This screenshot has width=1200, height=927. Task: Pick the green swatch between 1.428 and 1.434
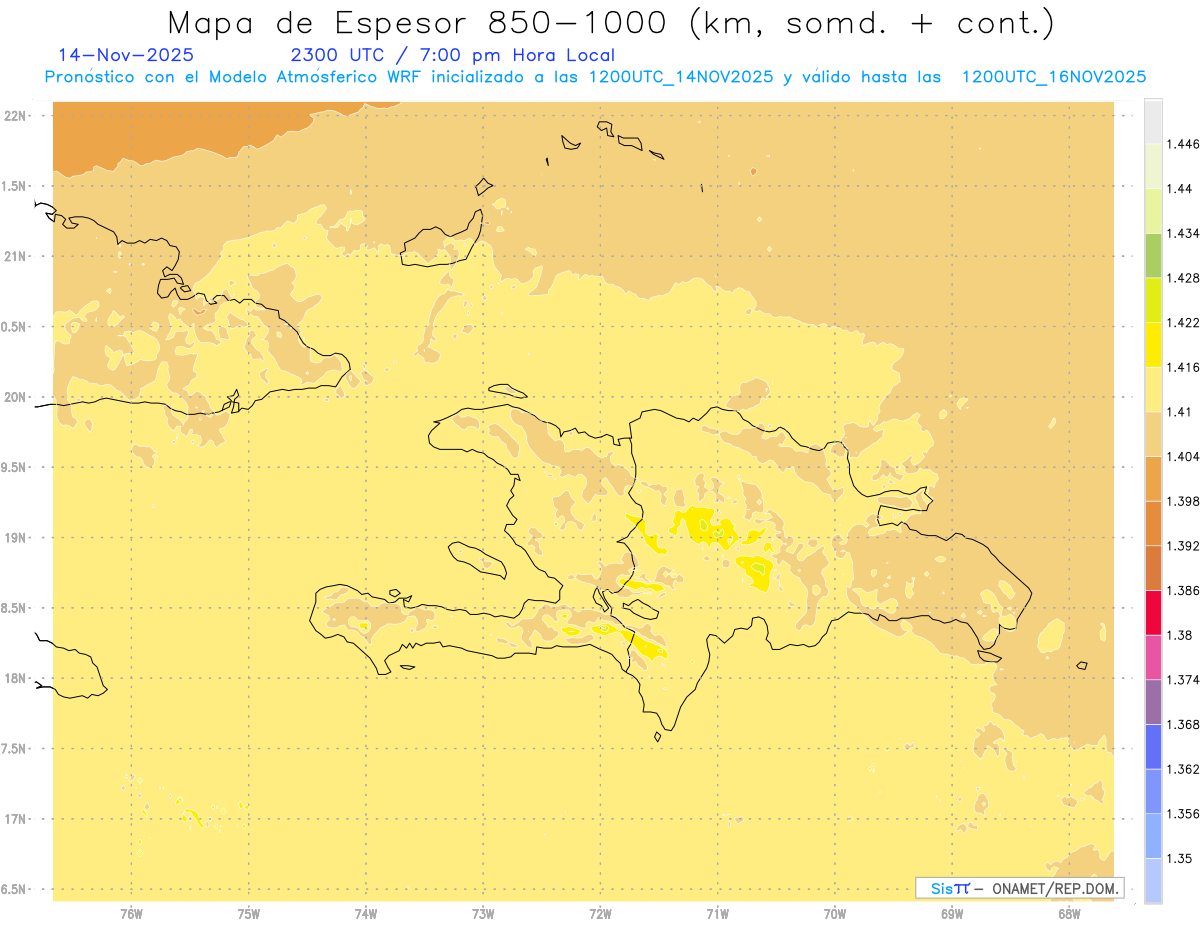pos(1153,255)
